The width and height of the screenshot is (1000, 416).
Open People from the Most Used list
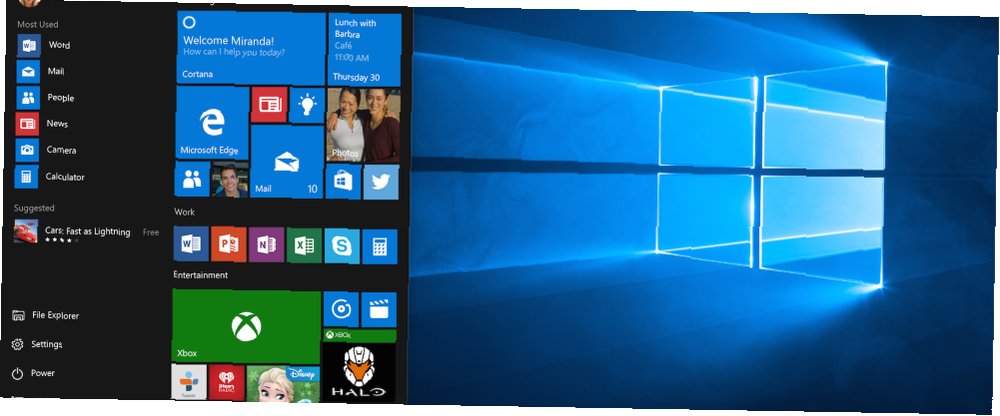point(46,98)
